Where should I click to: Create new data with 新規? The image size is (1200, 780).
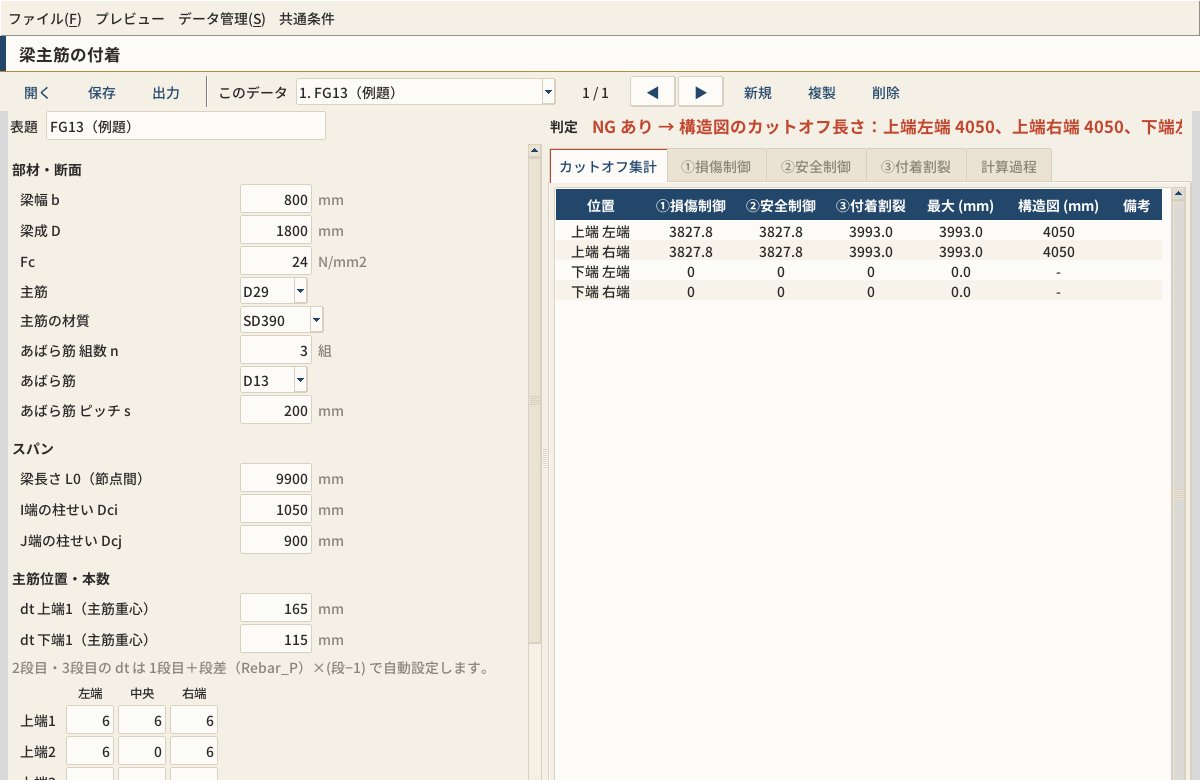pos(757,93)
